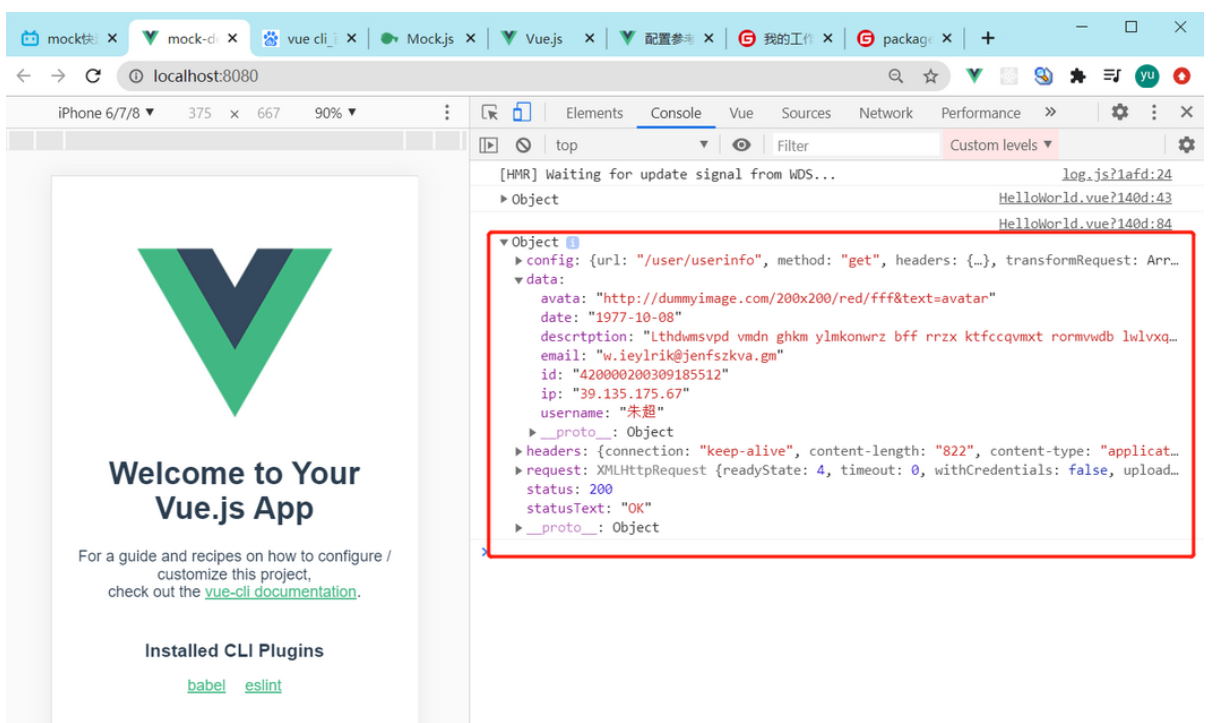Open the media control playlist icon
This screenshot has height=723, width=1228.
(x=1111, y=76)
